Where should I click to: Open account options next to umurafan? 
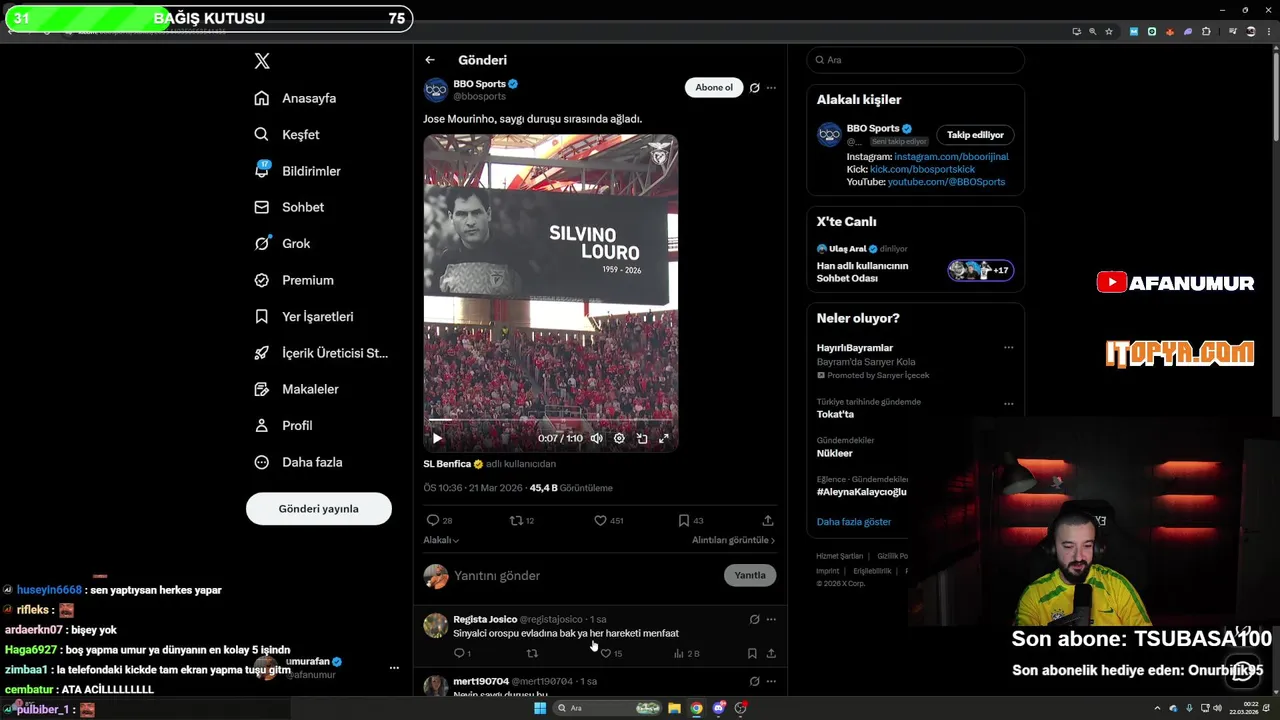394,668
